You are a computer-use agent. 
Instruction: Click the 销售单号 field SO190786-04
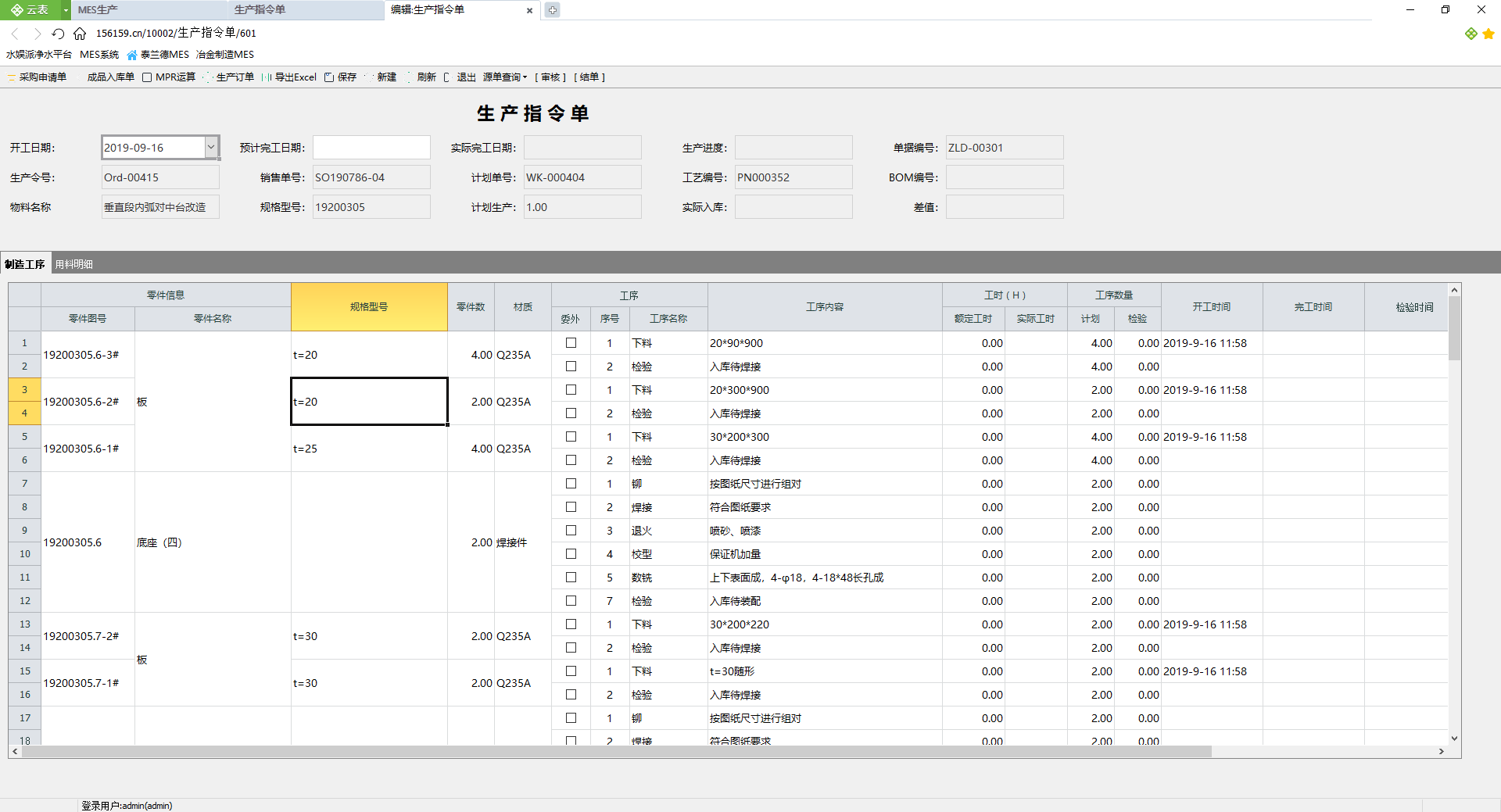coord(371,177)
